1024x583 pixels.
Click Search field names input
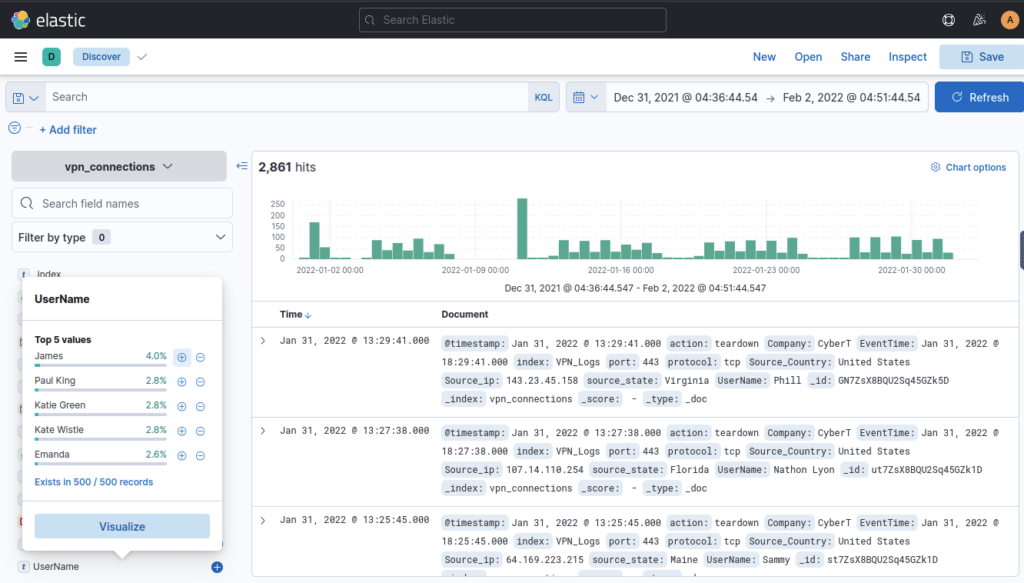point(122,204)
